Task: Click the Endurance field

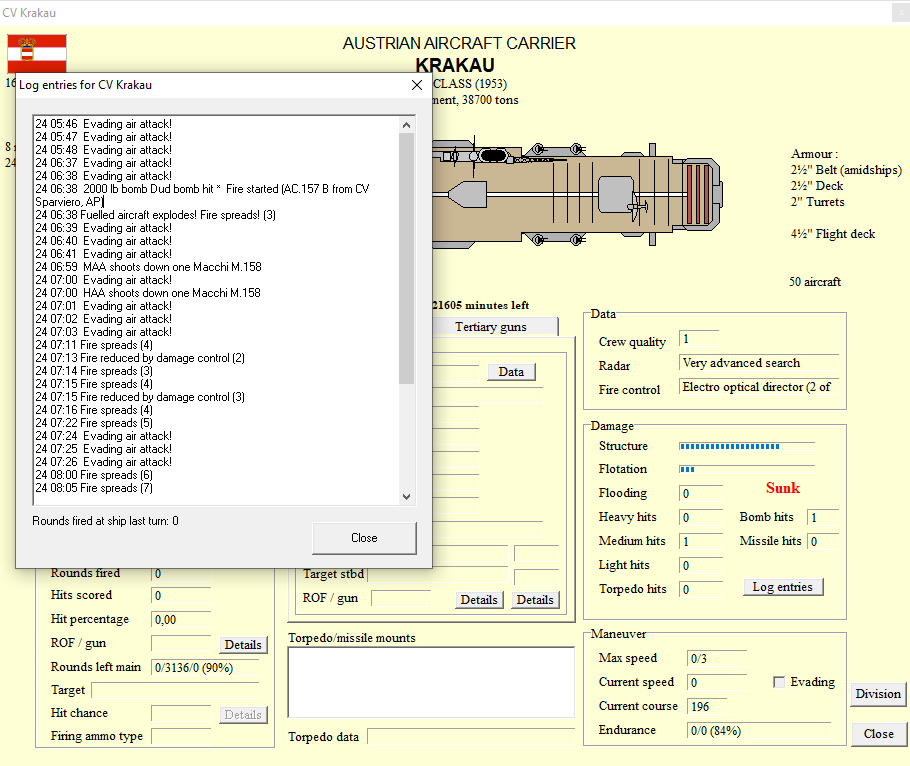Action: tap(759, 731)
